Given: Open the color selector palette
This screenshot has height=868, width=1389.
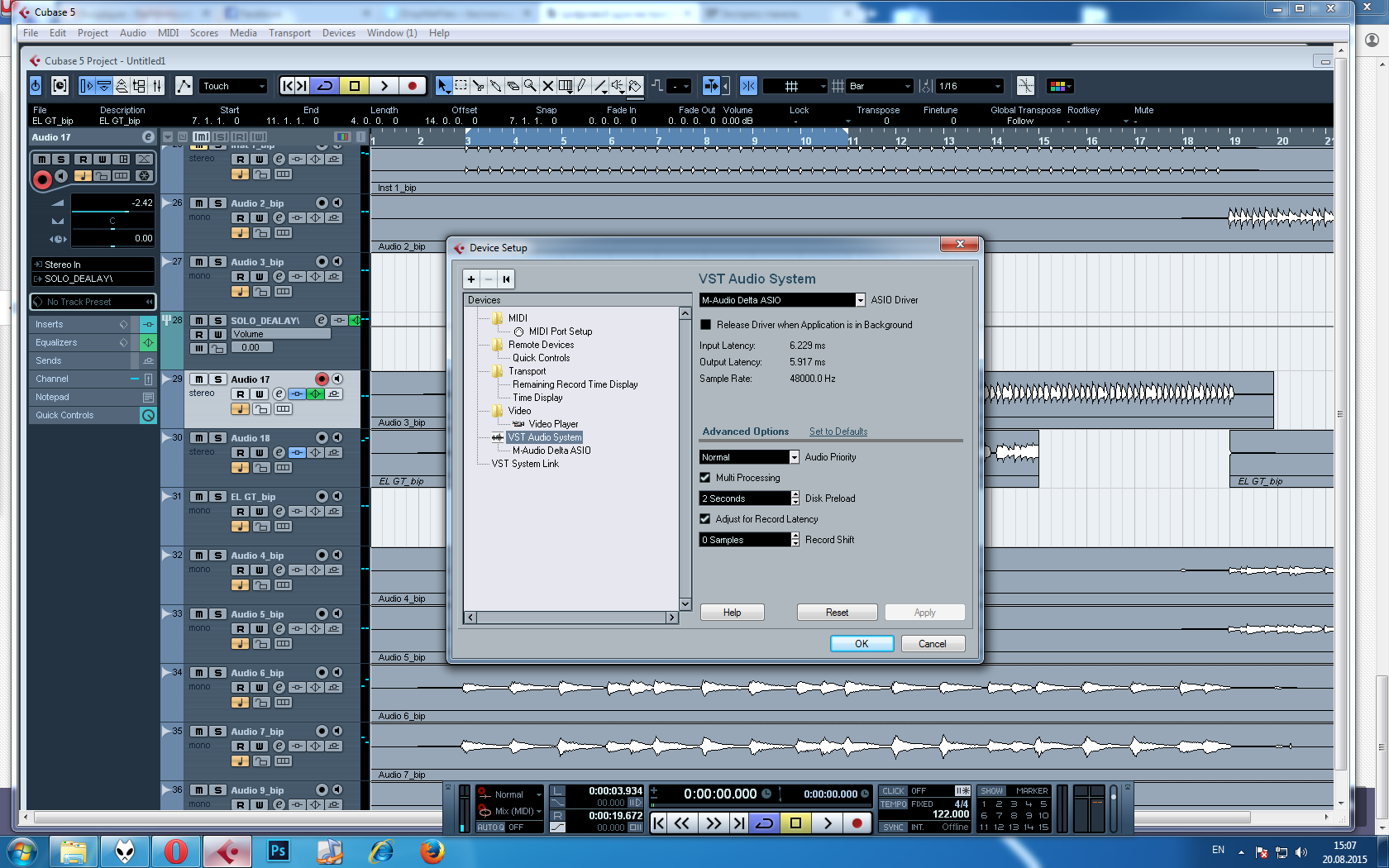Looking at the screenshot, I should [1060, 85].
